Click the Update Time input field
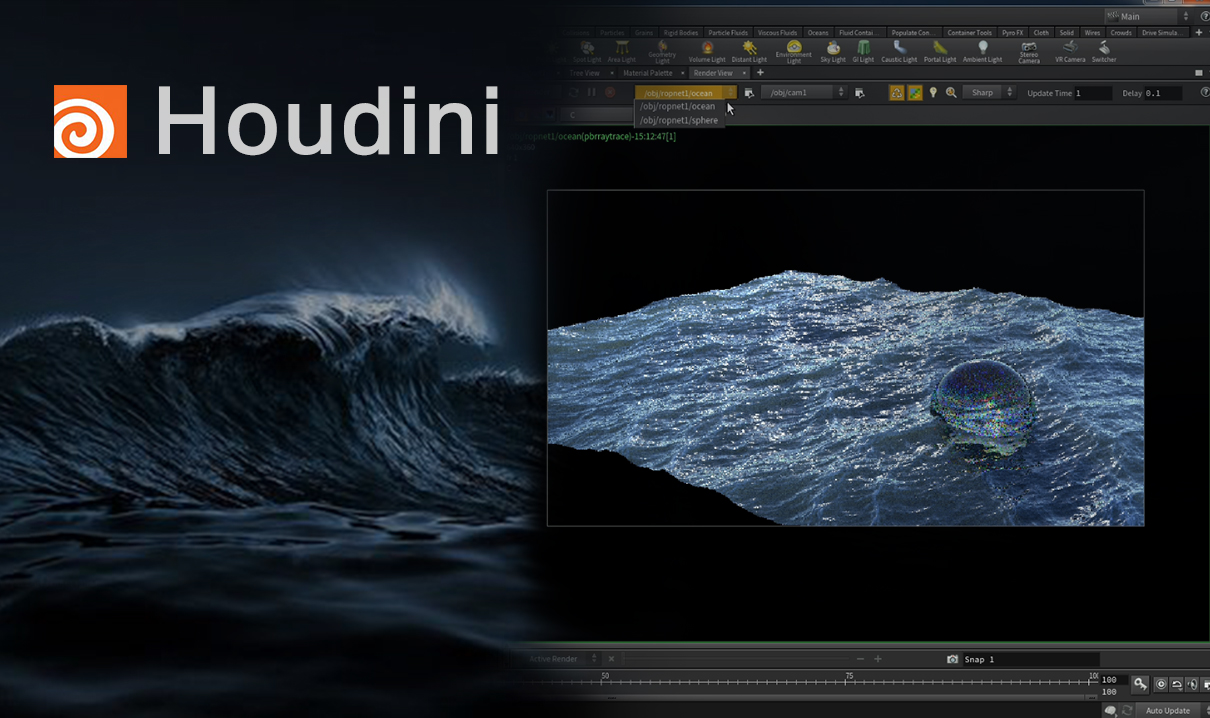Screen dimensions: 1210x718 click(1093, 93)
